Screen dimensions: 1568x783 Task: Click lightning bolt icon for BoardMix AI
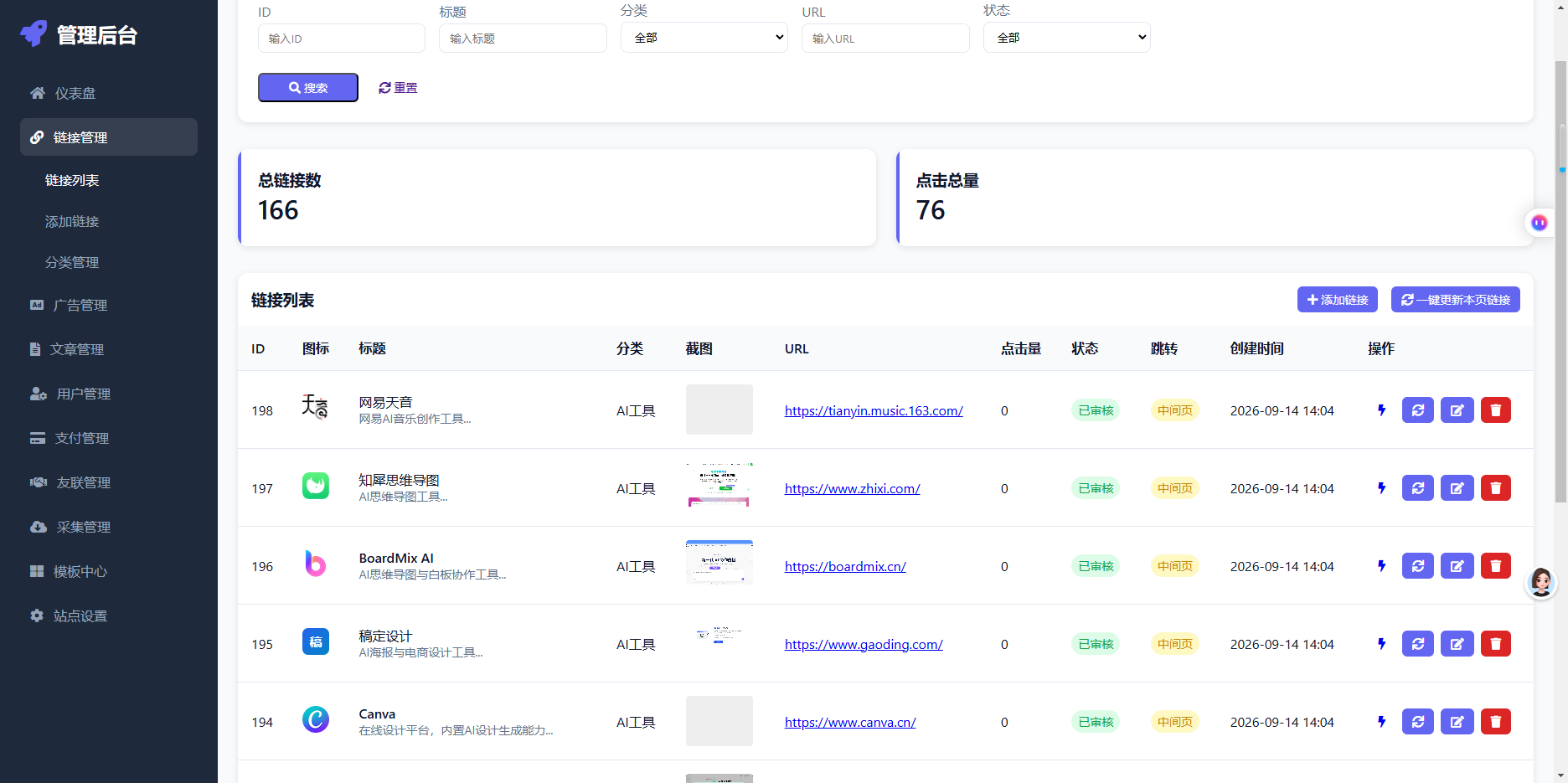coord(1382,566)
